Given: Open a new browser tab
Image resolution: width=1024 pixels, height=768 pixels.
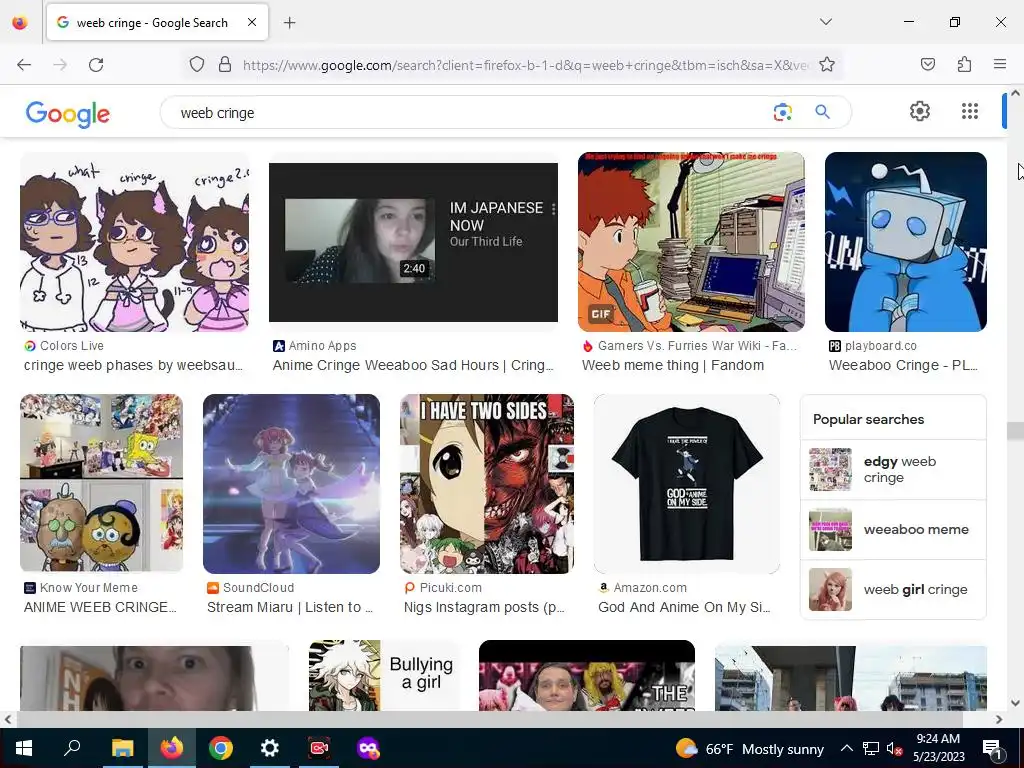Looking at the screenshot, I should (x=289, y=23).
